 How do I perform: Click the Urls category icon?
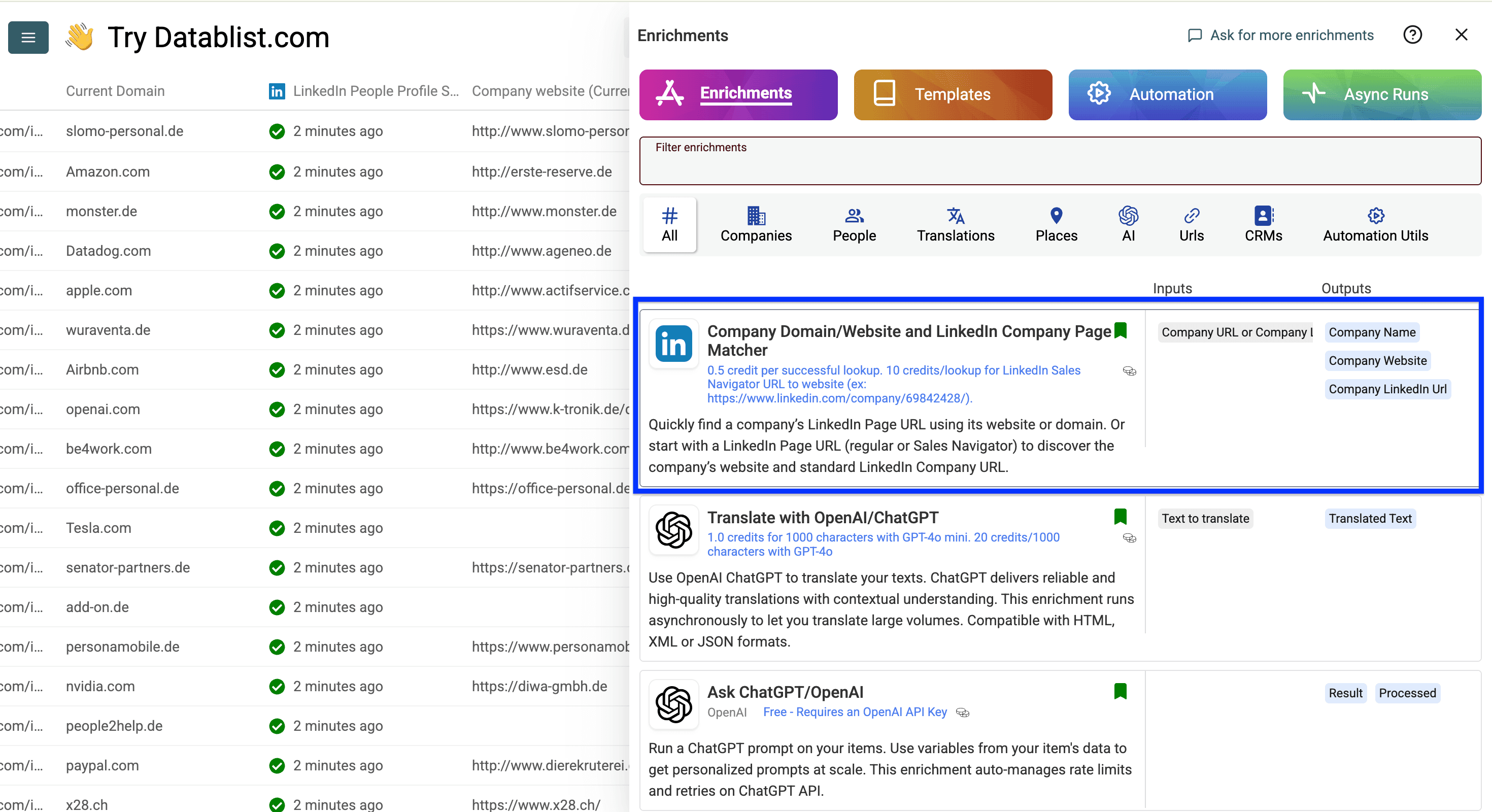[1192, 225]
